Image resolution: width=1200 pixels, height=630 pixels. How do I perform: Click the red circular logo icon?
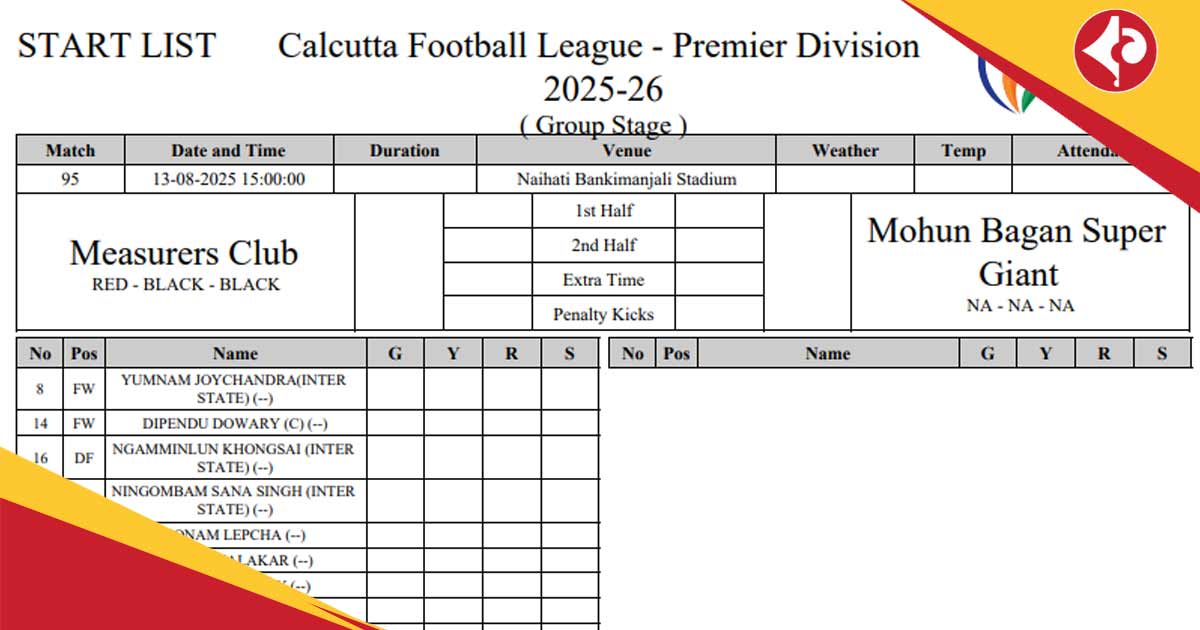click(1116, 51)
